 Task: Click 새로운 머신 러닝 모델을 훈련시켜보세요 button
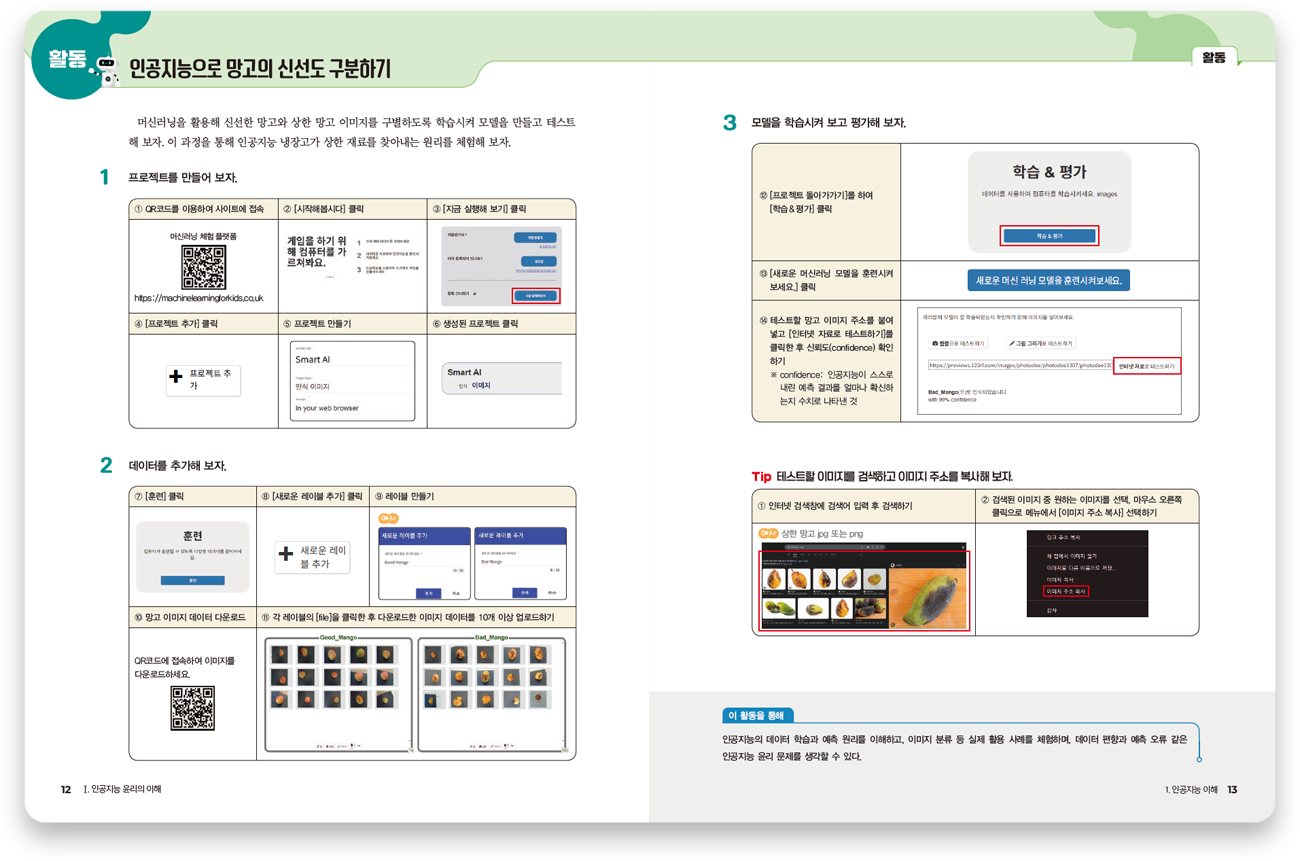(x=1048, y=280)
